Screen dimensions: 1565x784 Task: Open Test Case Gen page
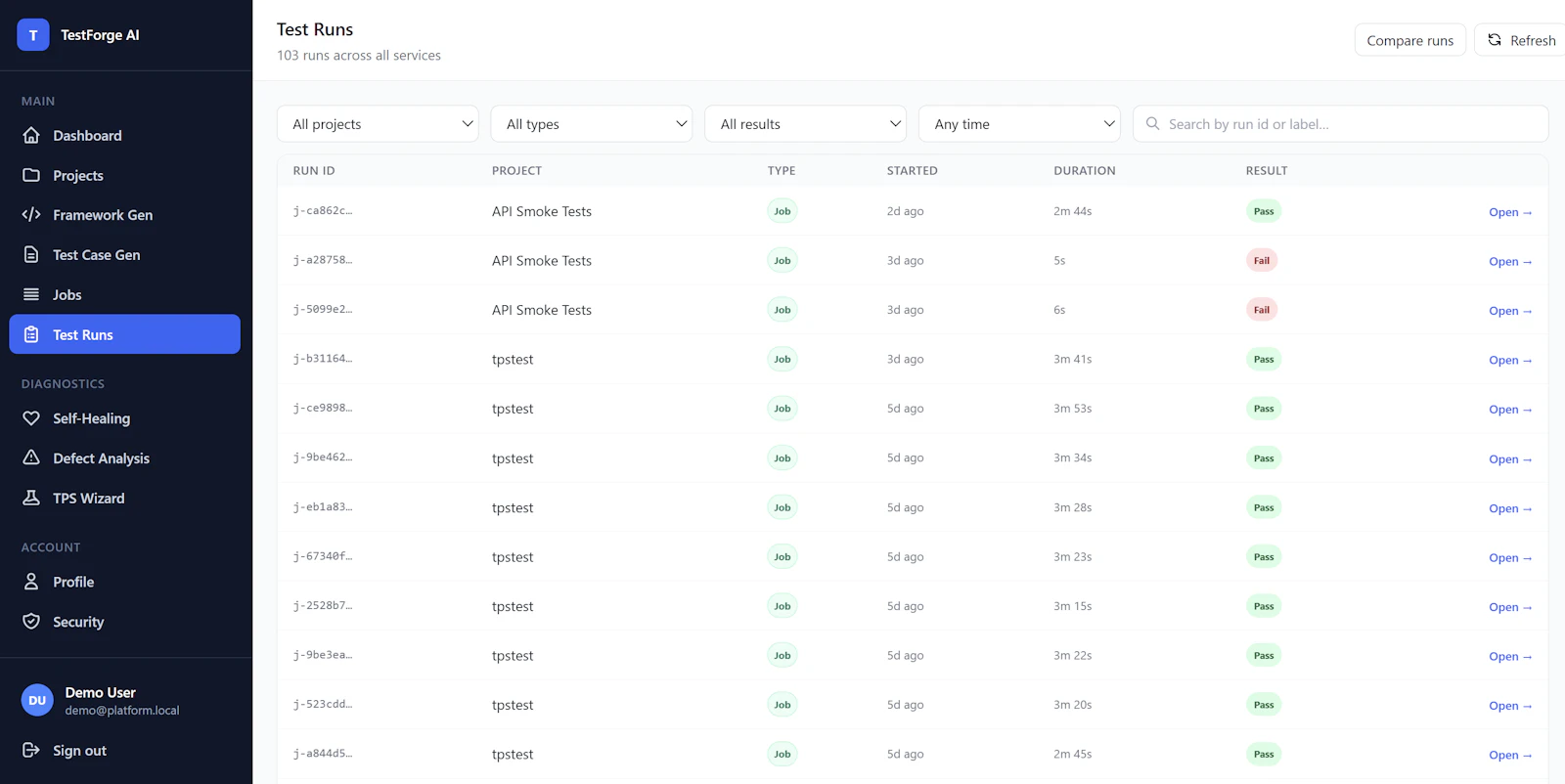125,254
